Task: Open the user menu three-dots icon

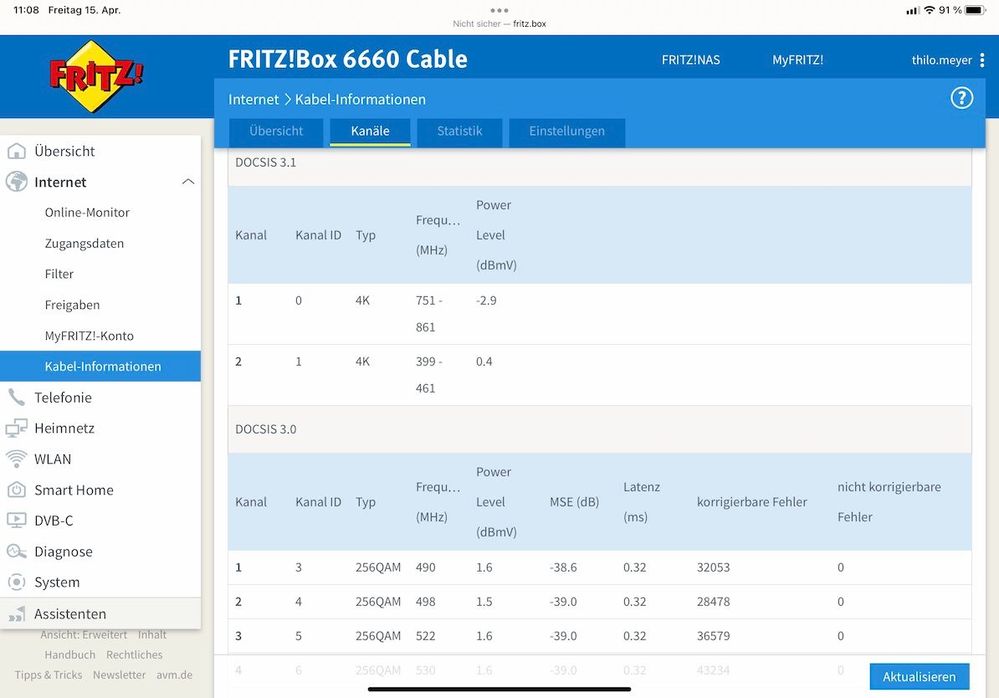Action: pos(982,60)
